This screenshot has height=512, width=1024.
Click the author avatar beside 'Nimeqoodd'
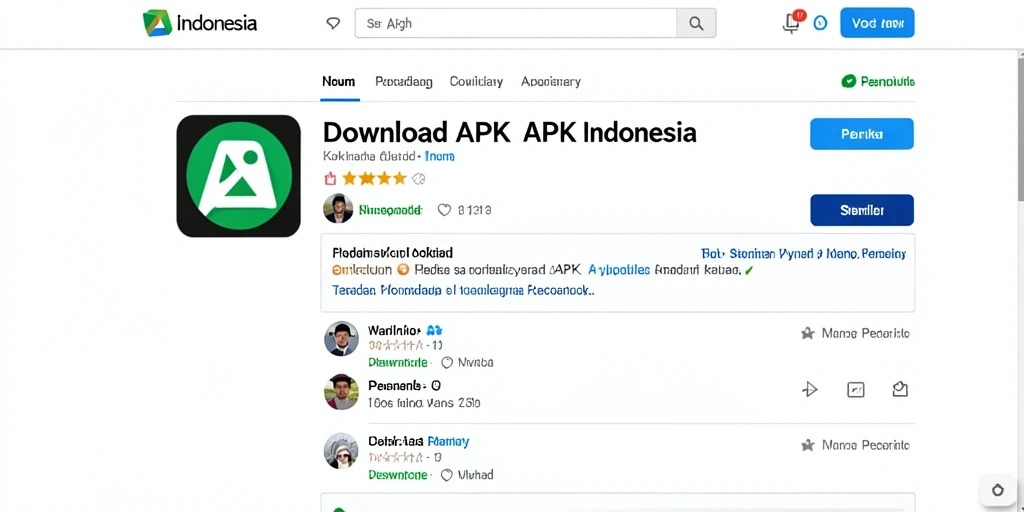[338, 208]
